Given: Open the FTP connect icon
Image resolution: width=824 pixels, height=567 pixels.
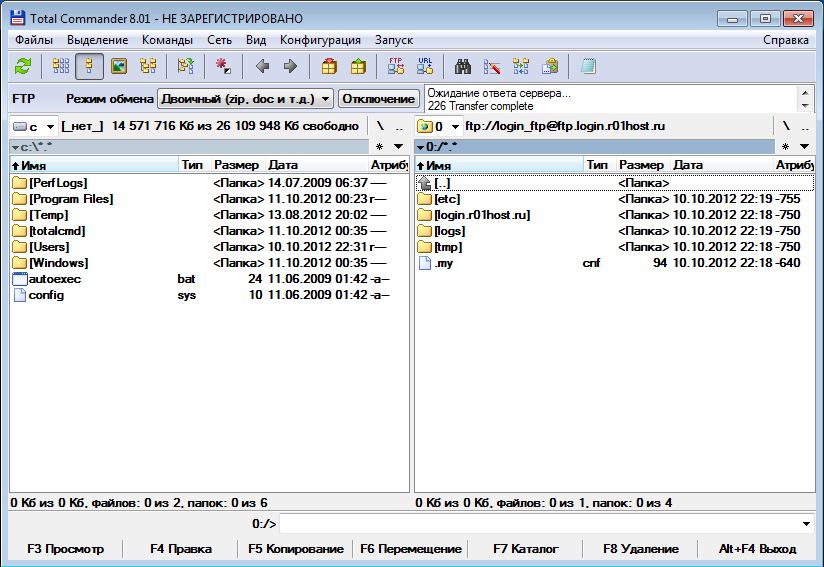Looking at the screenshot, I should [396, 66].
